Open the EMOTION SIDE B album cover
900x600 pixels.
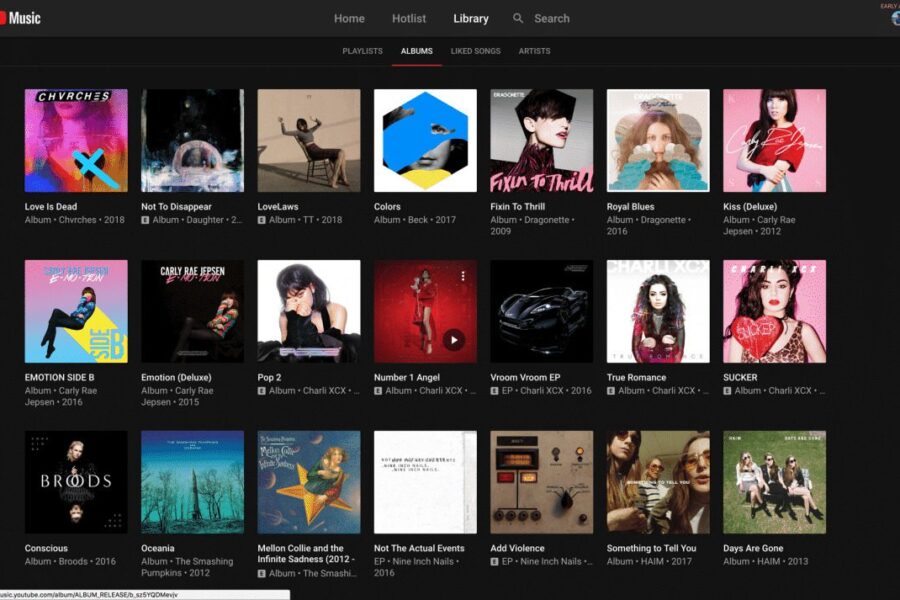tap(76, 311)
